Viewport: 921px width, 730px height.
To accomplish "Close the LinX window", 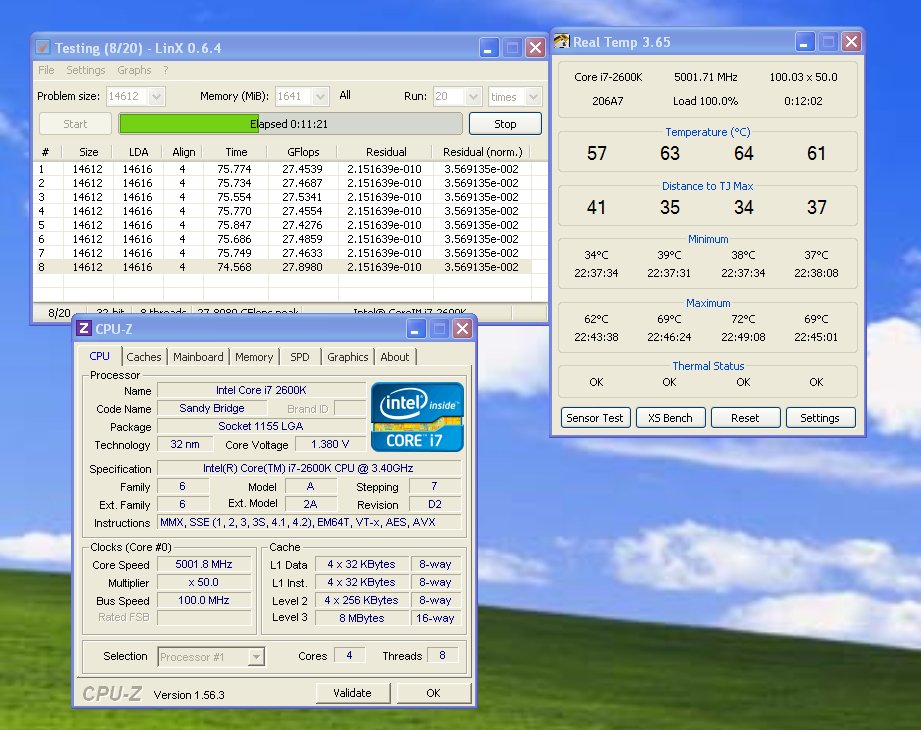I will tap(535, 47).
